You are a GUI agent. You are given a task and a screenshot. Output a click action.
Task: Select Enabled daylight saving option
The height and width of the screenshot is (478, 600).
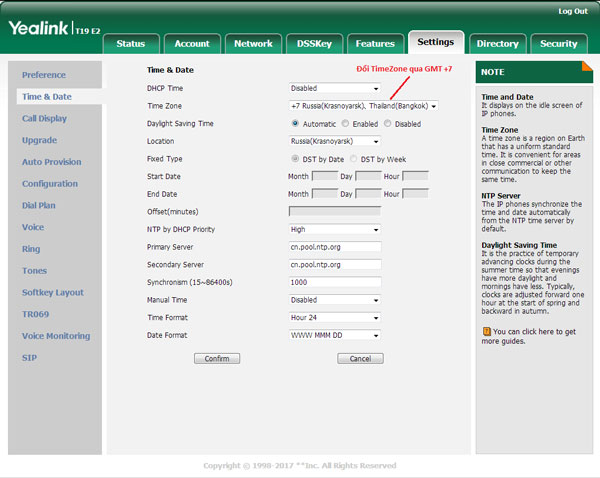coord(346,124)
